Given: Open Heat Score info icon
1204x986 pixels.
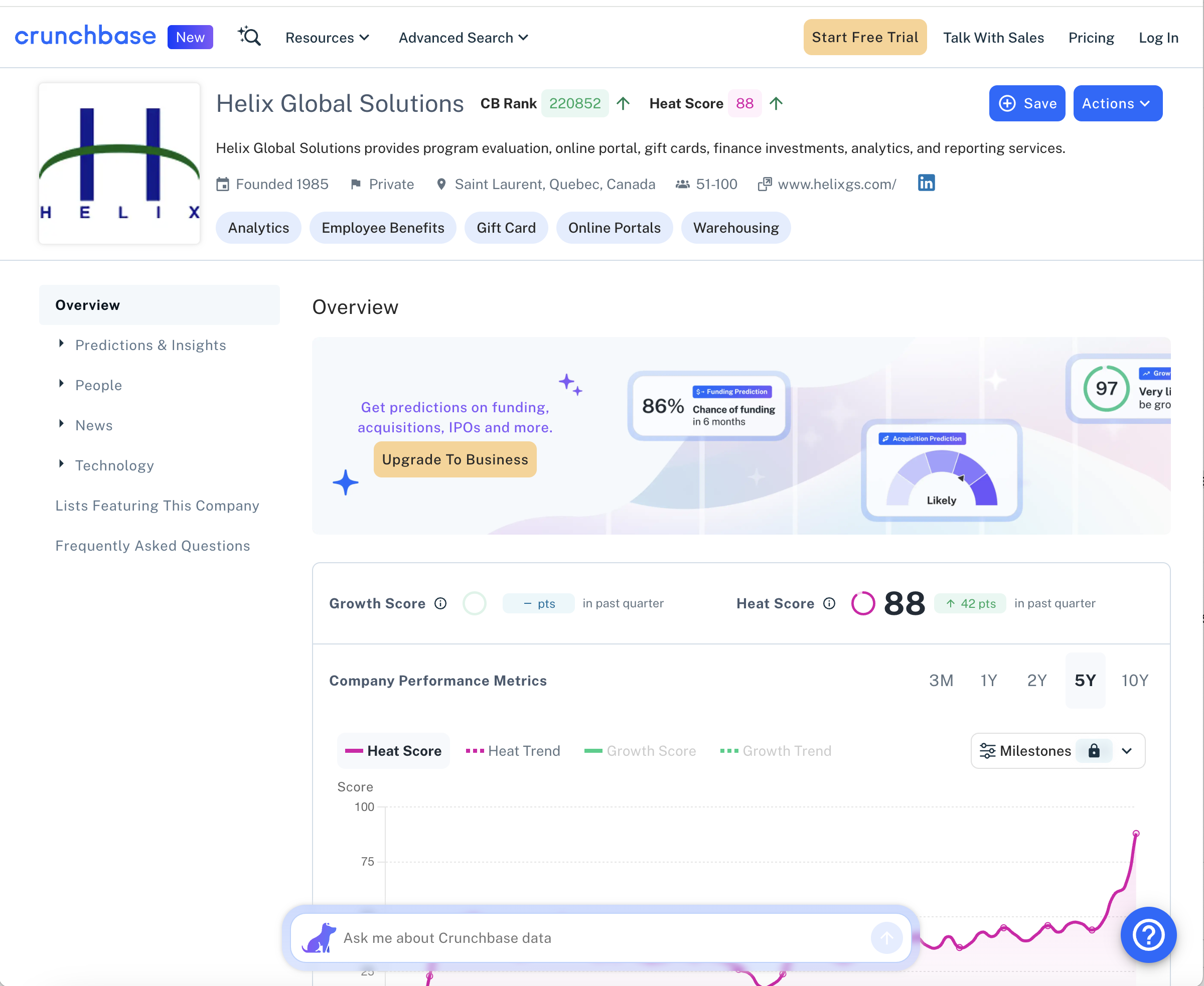Looking at the screenshot, I should pyautogui.click(x=829, y=603).
